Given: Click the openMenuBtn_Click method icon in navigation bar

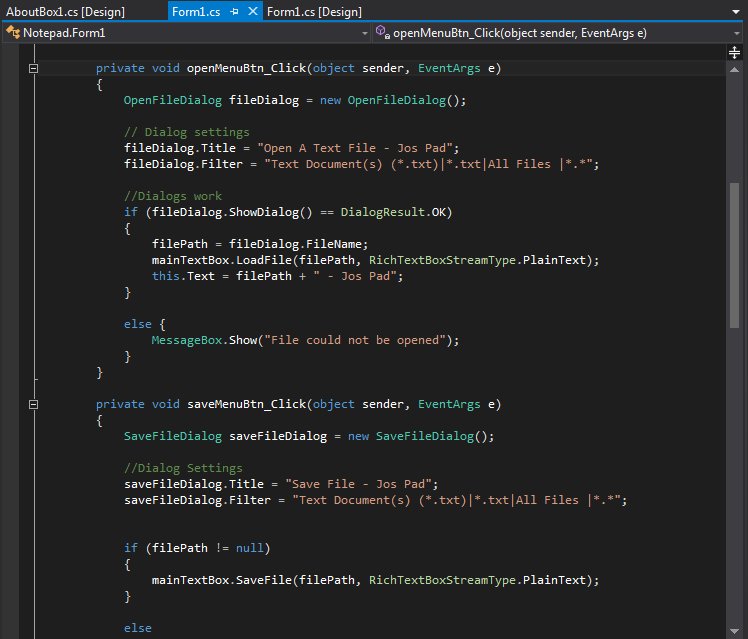Looking at the screenshot, I should point(383,32).
